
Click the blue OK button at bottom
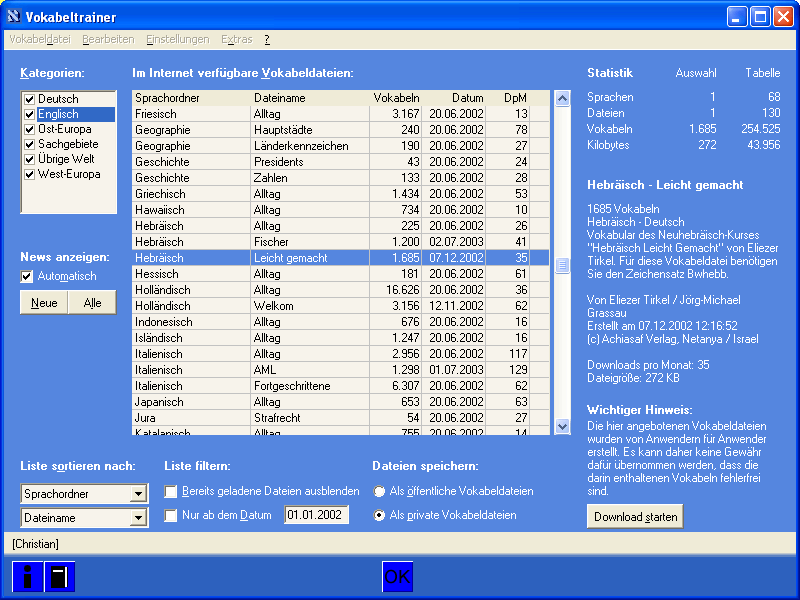tap(397, 577)
